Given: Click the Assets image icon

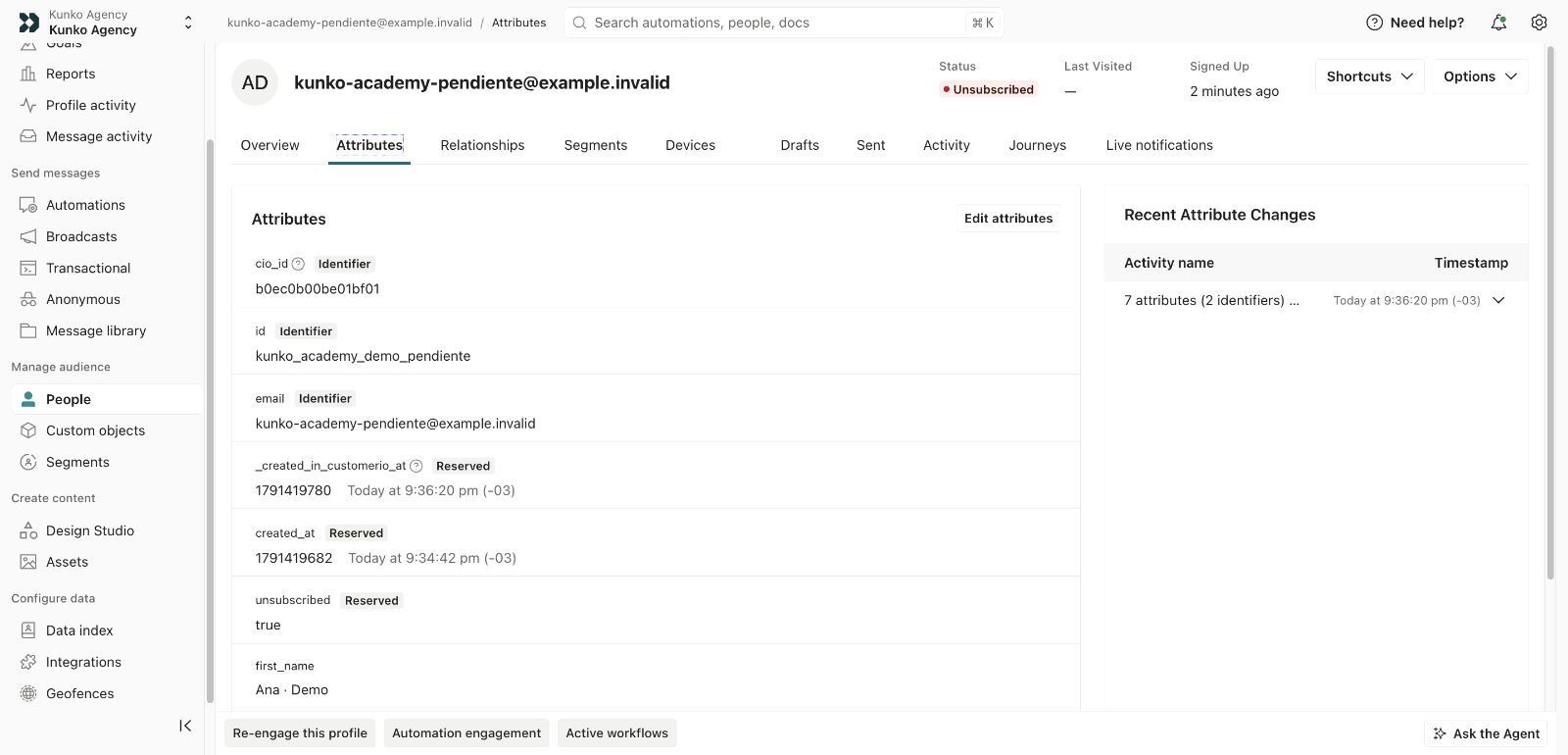Looking at the screenshot, I should coord(28,562).
